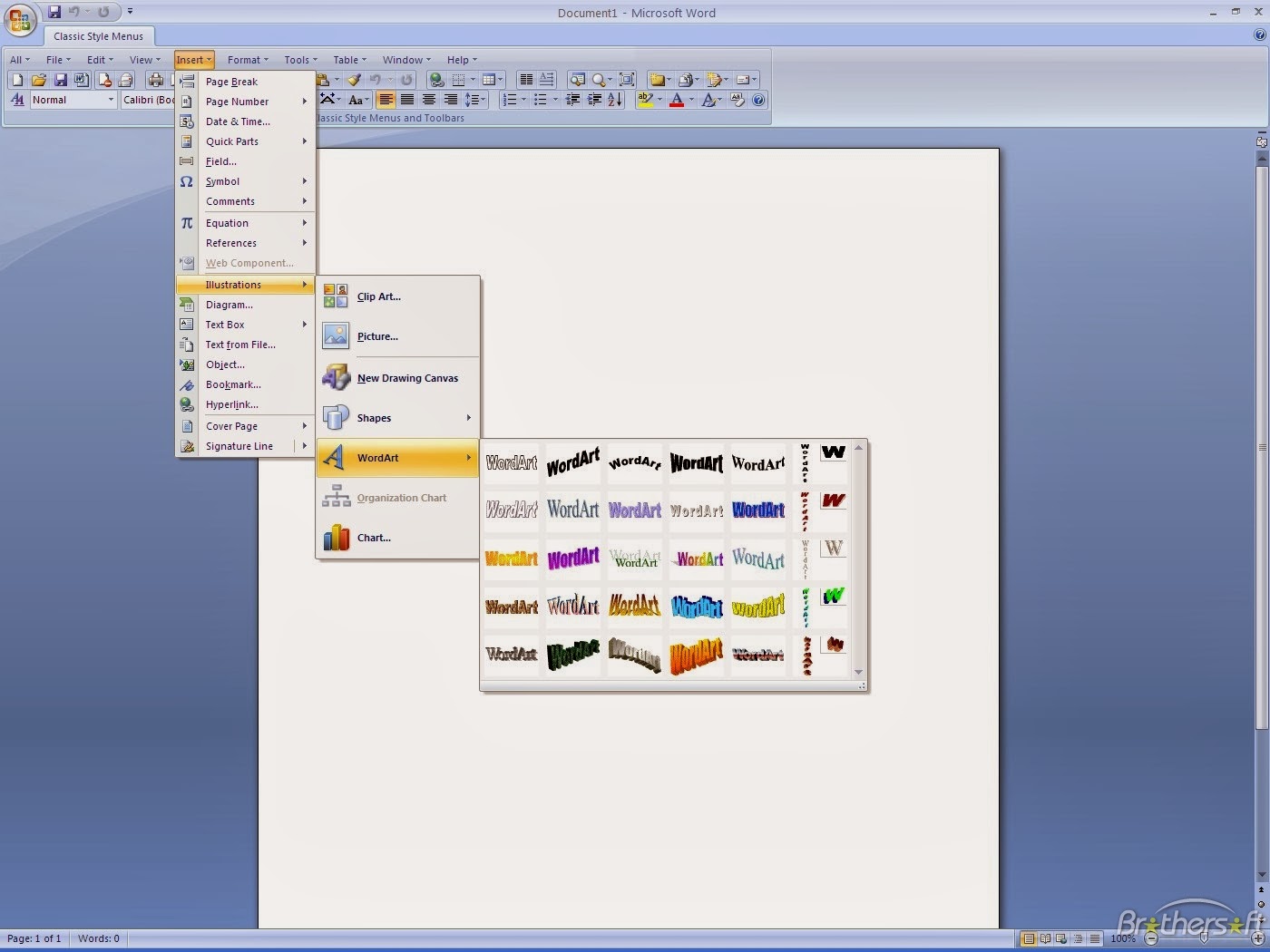The width and height of the screenshot is (1270, 952).
Task: Click the Numbering list icon
Action: click(511, 100)
